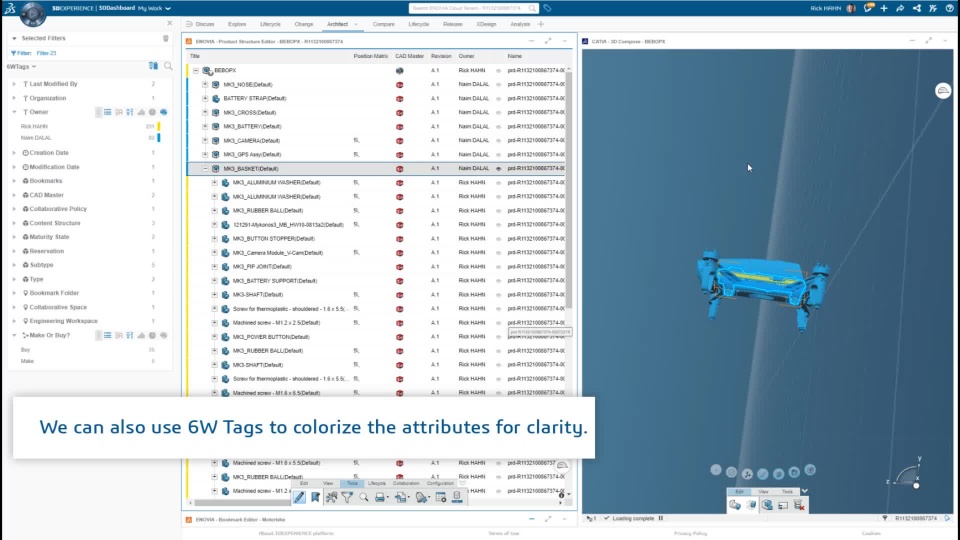Click the delete red X icon in 3D Compose toolbar
The image size is (960, 540).
pyautogui.click(x=799, y=505)
